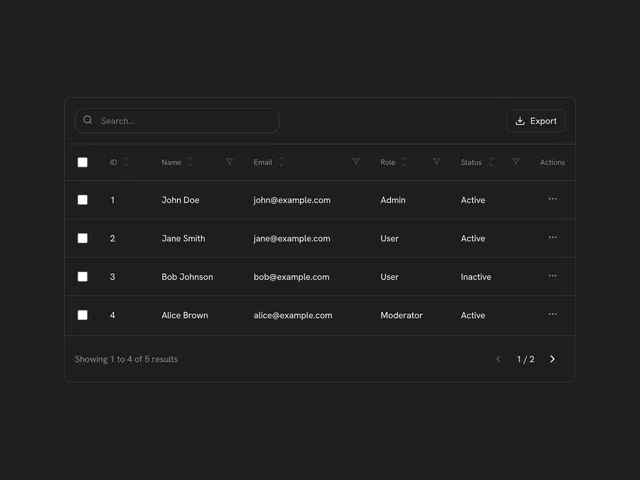Tick the checkbox for Alice Brown

pyautogui.click(x=83, y=315)
